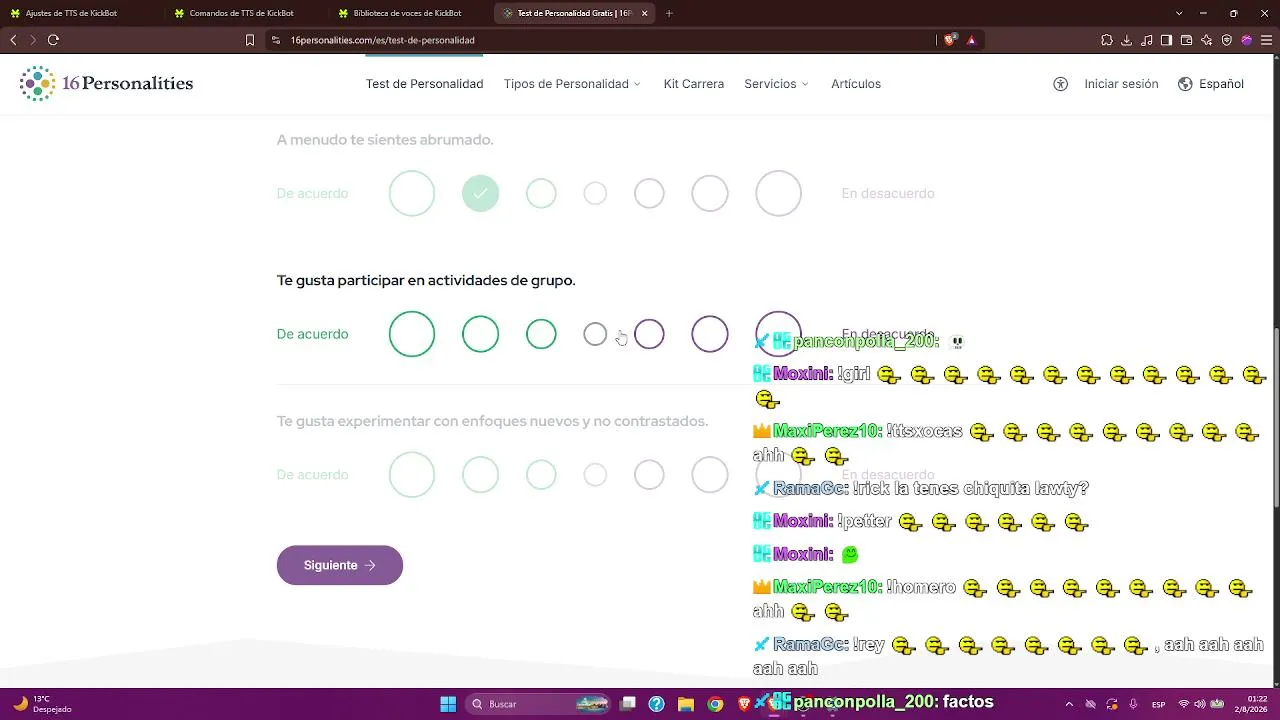Close the Test de Personalidad tab
The height and width of the screenshot is (720, 1280).
click(x=645, y=13)
